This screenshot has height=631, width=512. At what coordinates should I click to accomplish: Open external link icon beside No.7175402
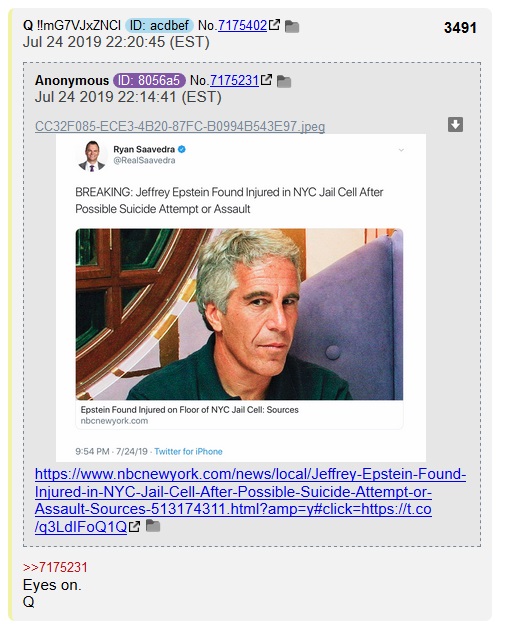coord(274,25)
